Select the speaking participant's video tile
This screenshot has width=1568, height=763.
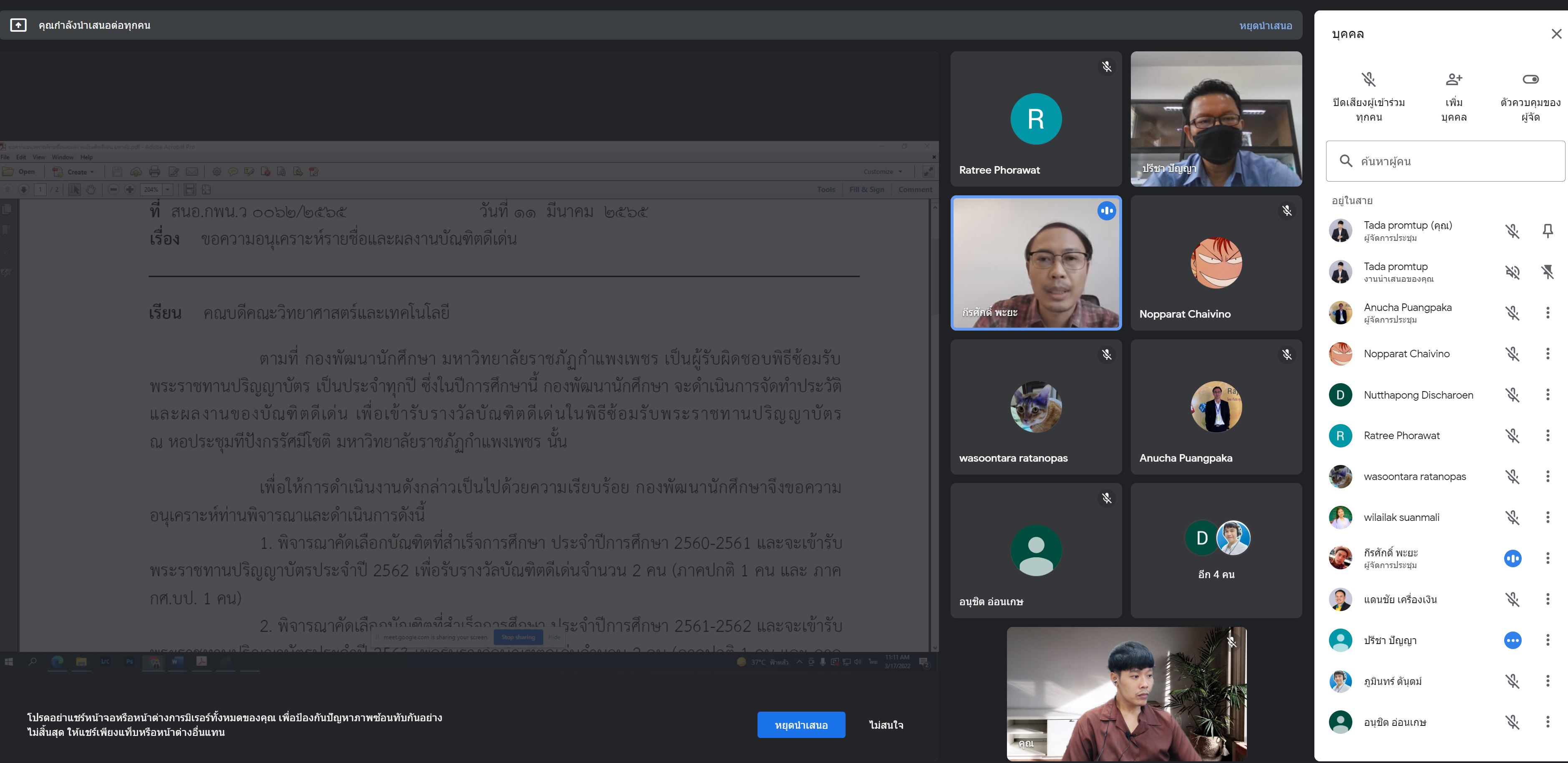point(1035,263)
